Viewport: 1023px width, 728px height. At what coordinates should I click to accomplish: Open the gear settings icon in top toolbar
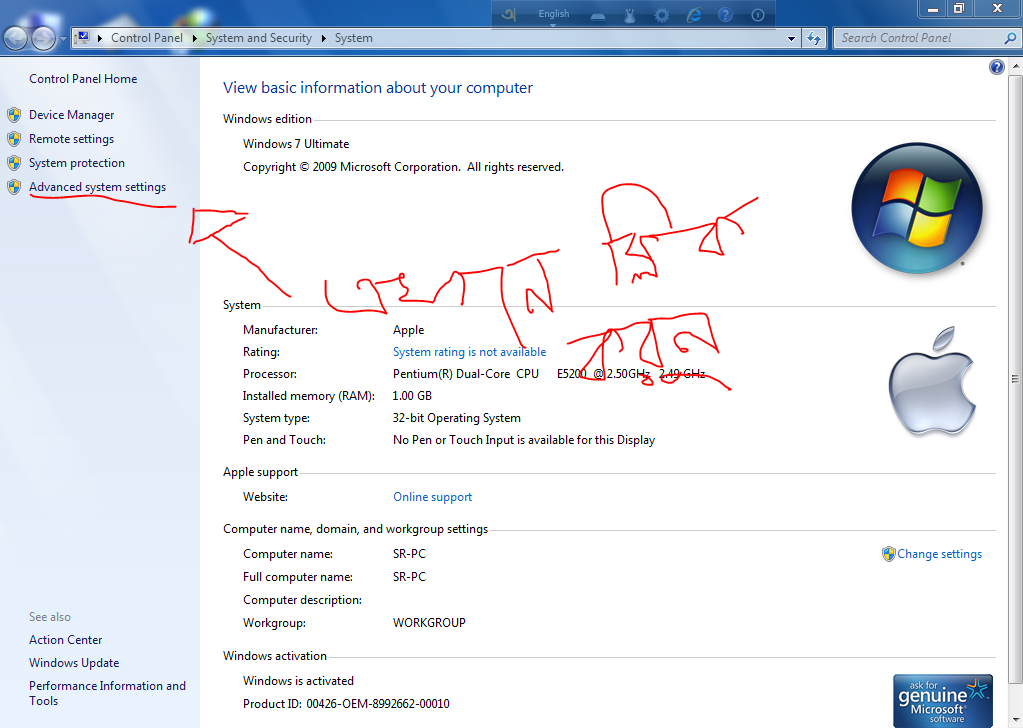pyautogui.click(x=661, y=15)
